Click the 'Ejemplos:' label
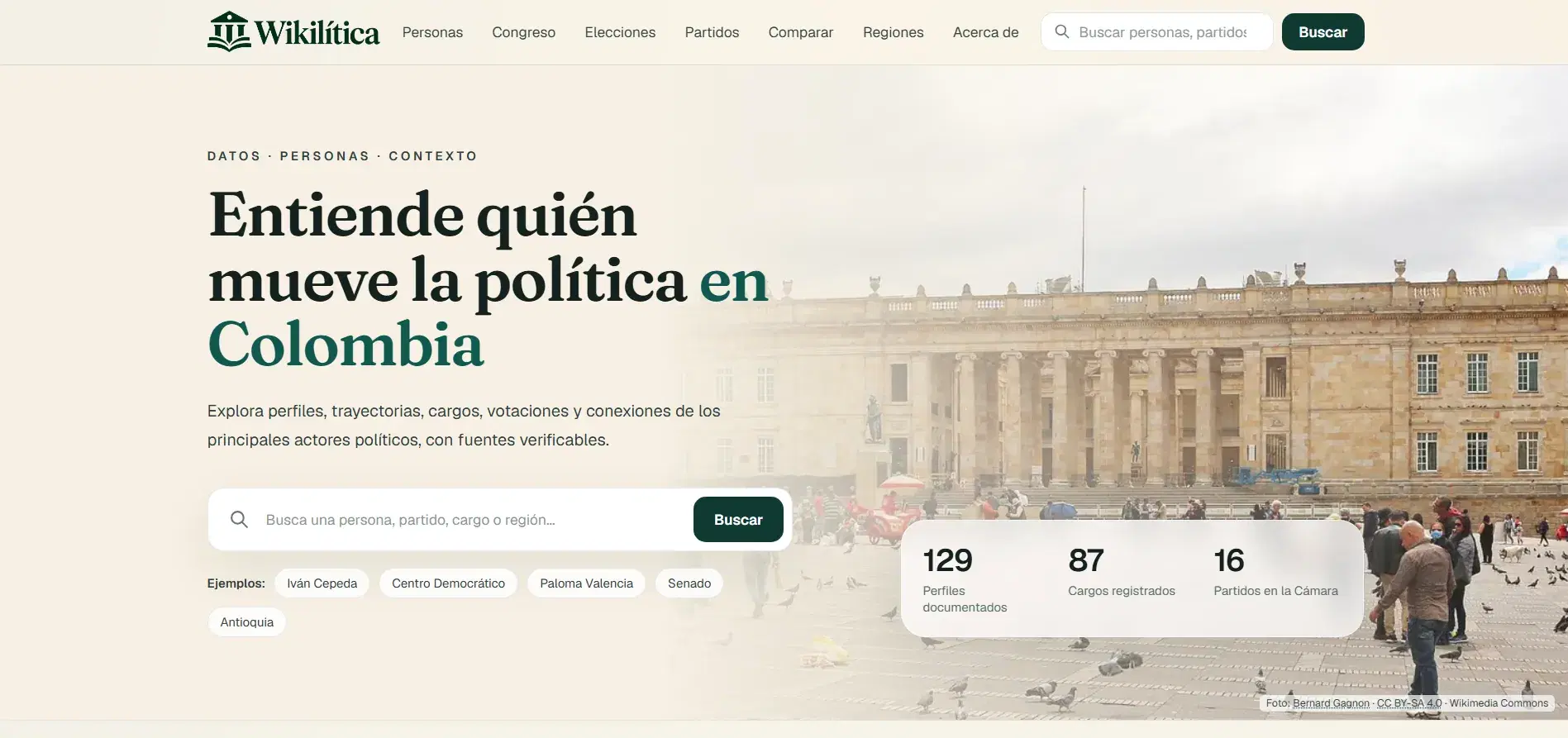 pyautogui.click(x=236, y=583)
